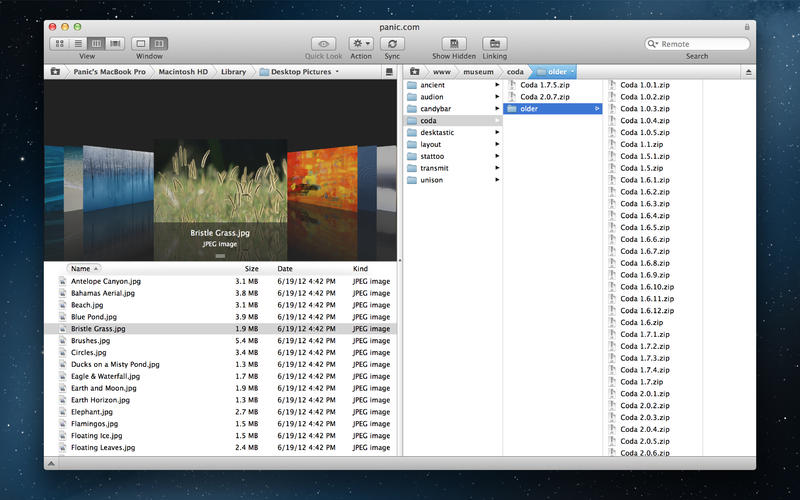This screenshot has width=800, height=500.
Task: Sort by the Kind column header
Action: pos(360,268)
